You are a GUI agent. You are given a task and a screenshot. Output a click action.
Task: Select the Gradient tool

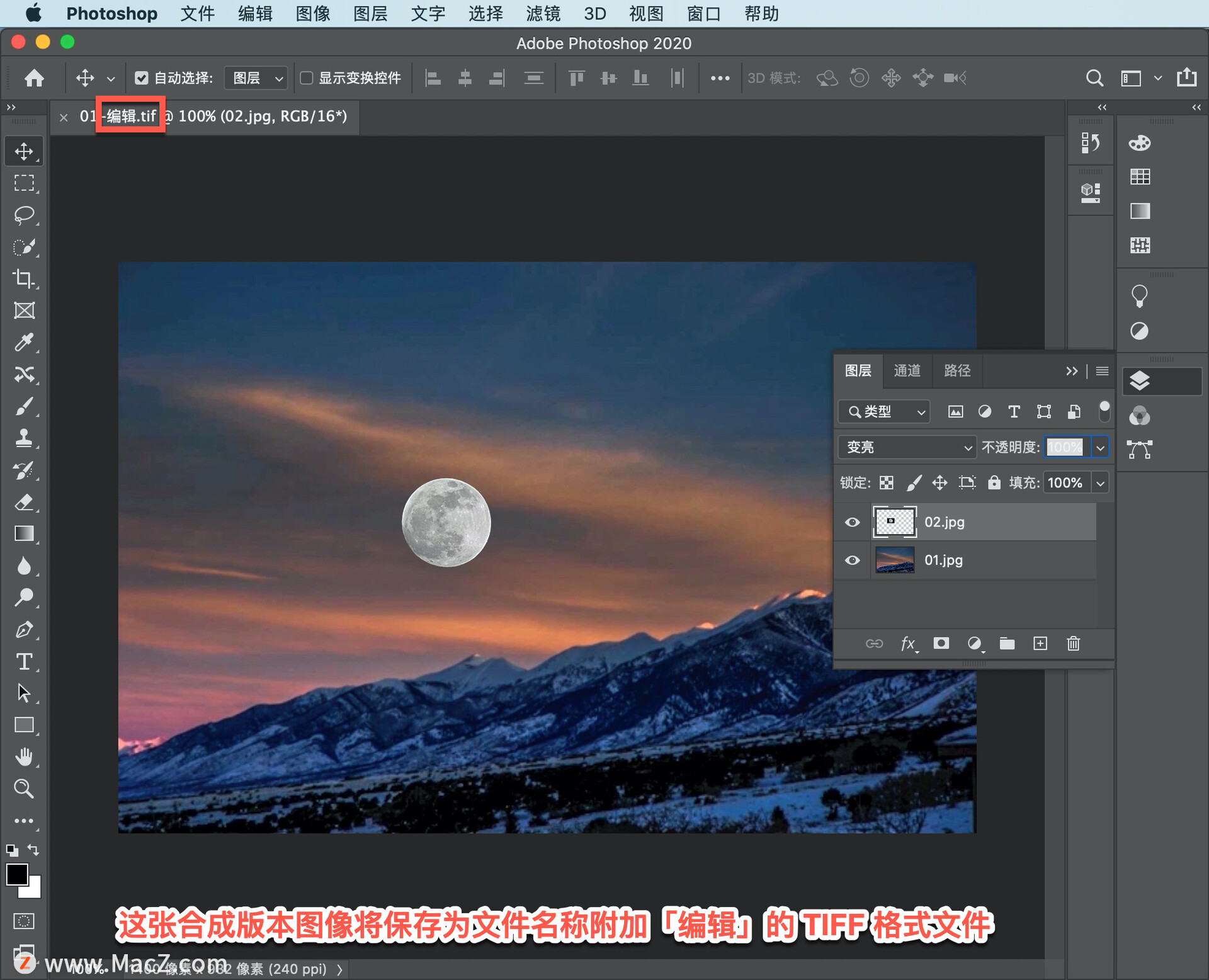24,533
